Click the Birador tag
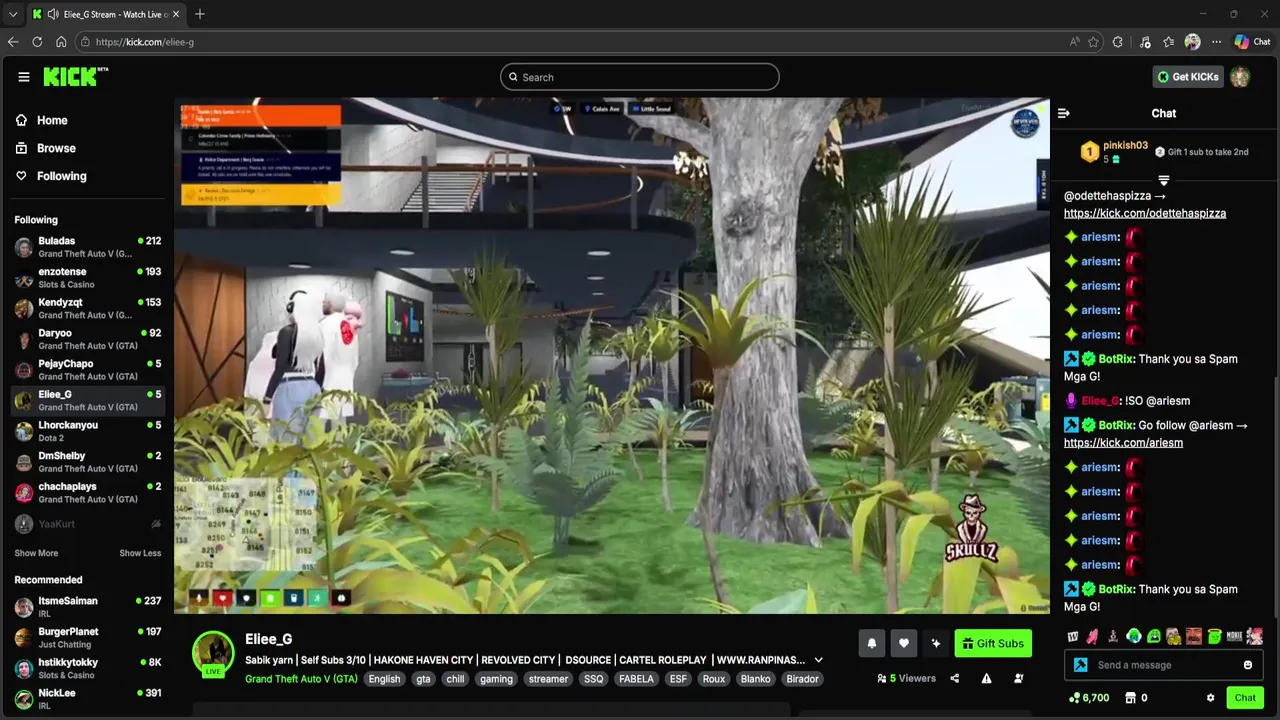 (x=802, y=679)
